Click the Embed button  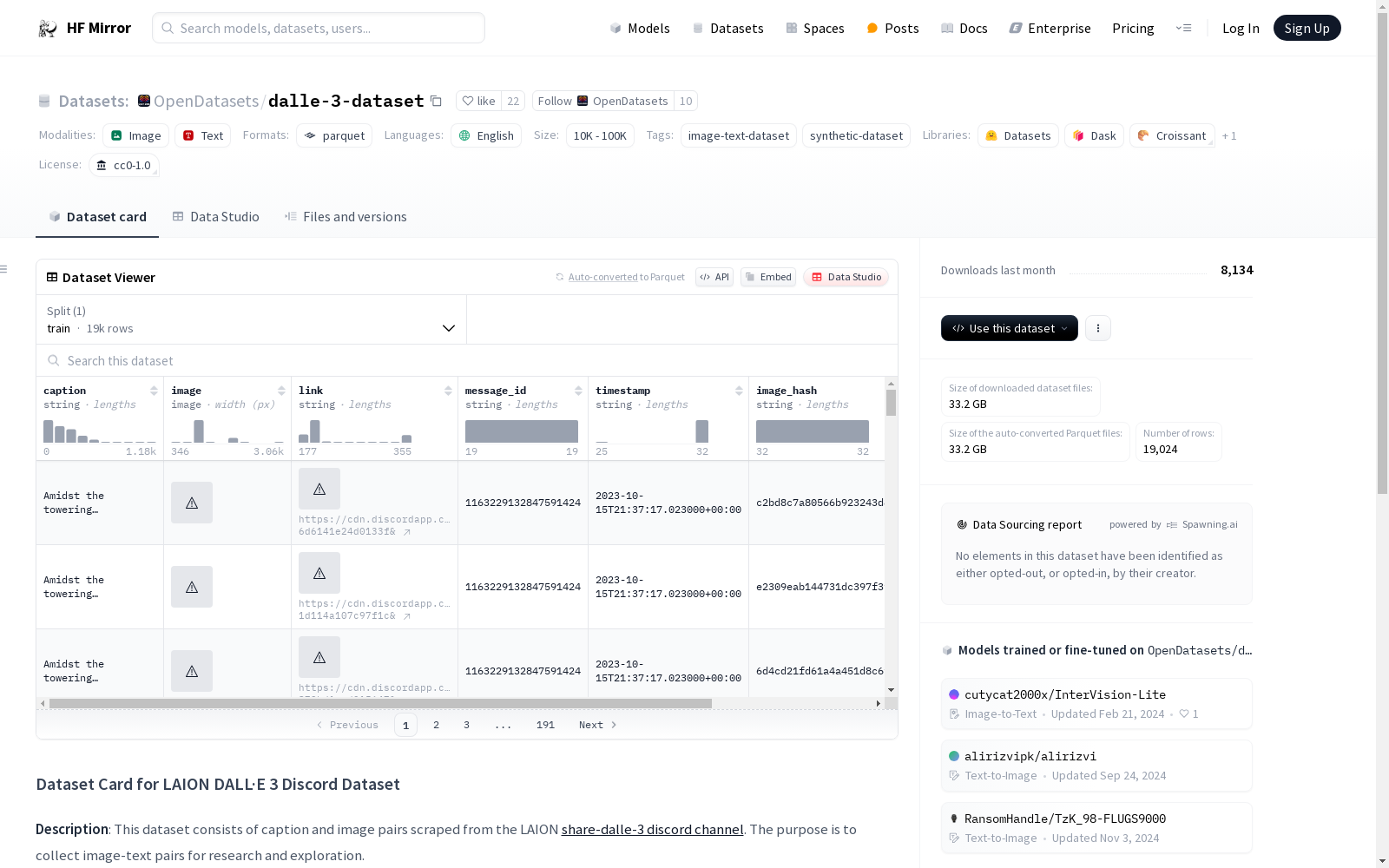coord(768,277)
